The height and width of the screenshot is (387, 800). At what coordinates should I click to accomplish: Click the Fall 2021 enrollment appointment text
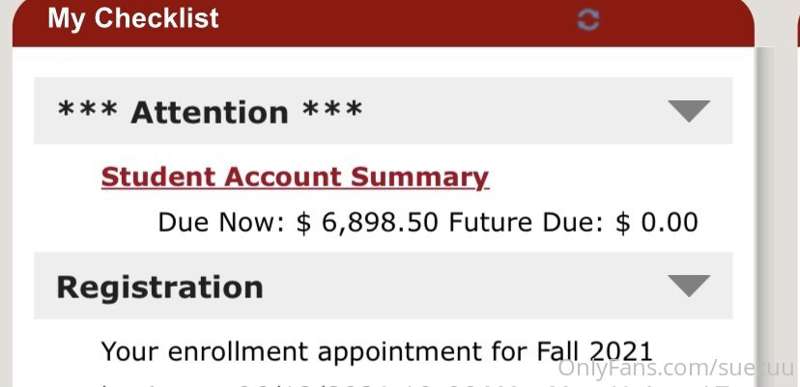(377, 351)
